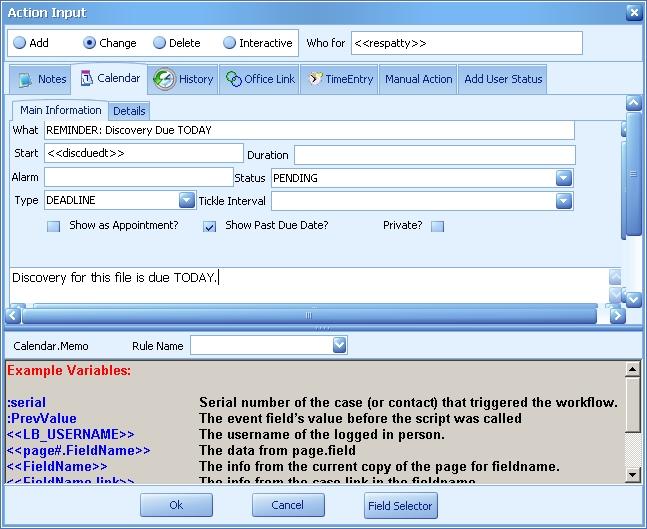Screen dimensions: 647x529
Task: Click the :PrevValue variable text
Action: [x=42, y=418]
